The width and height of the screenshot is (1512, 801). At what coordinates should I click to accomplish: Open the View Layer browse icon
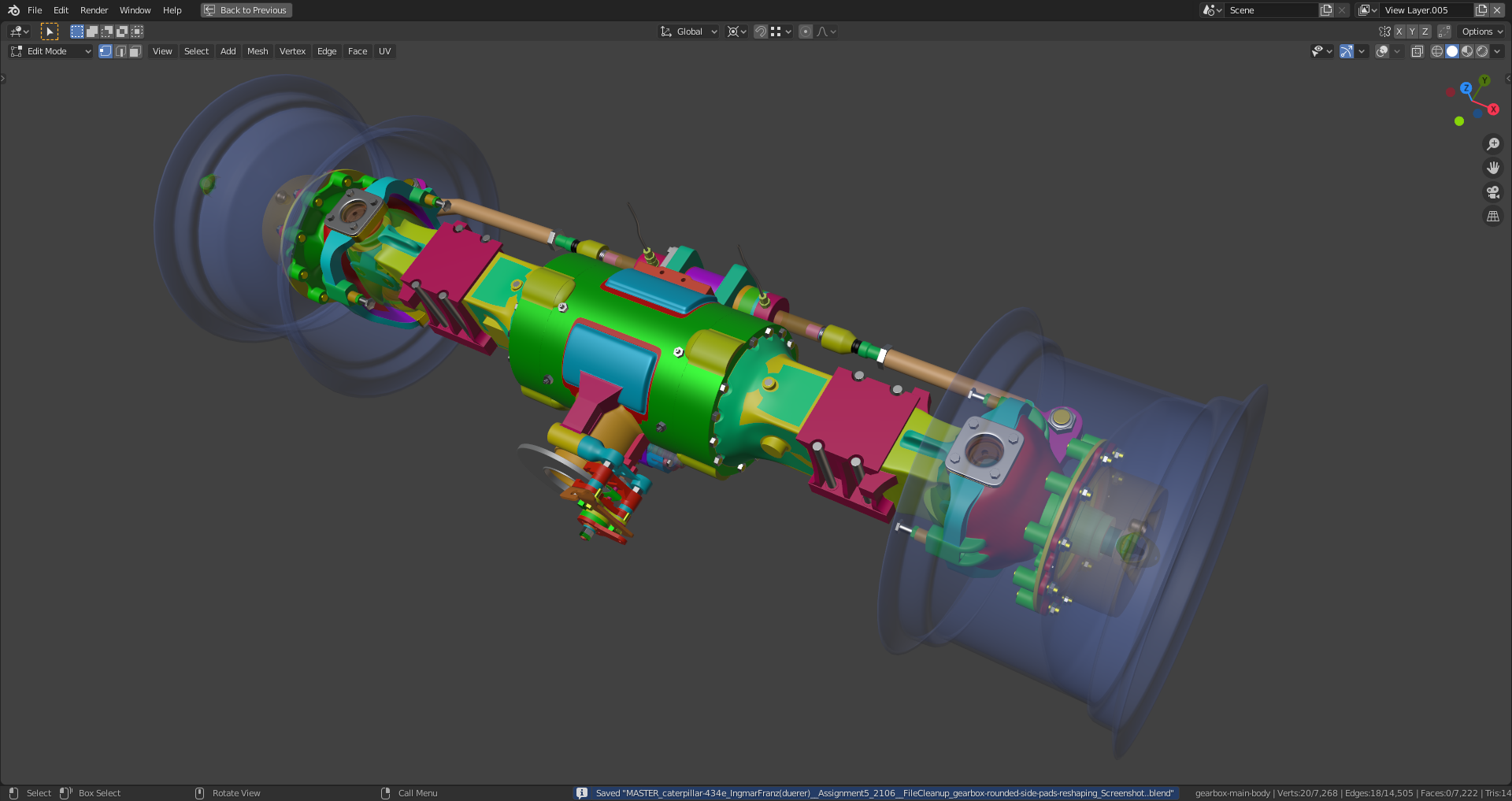tap(1367, 10)
